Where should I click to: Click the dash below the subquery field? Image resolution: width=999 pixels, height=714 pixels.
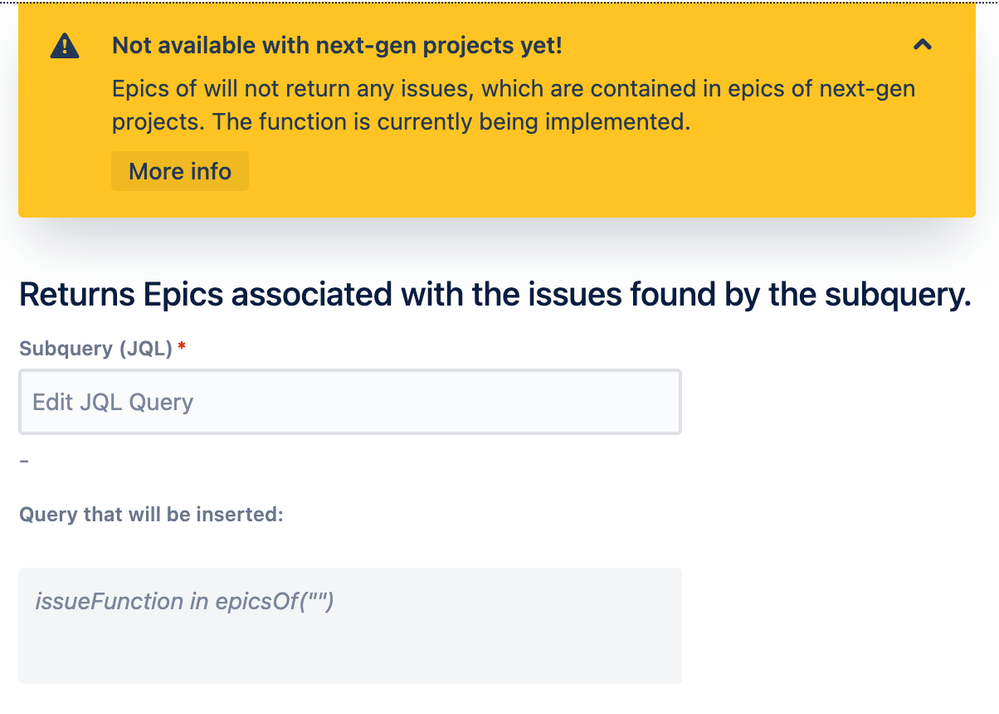24,460
